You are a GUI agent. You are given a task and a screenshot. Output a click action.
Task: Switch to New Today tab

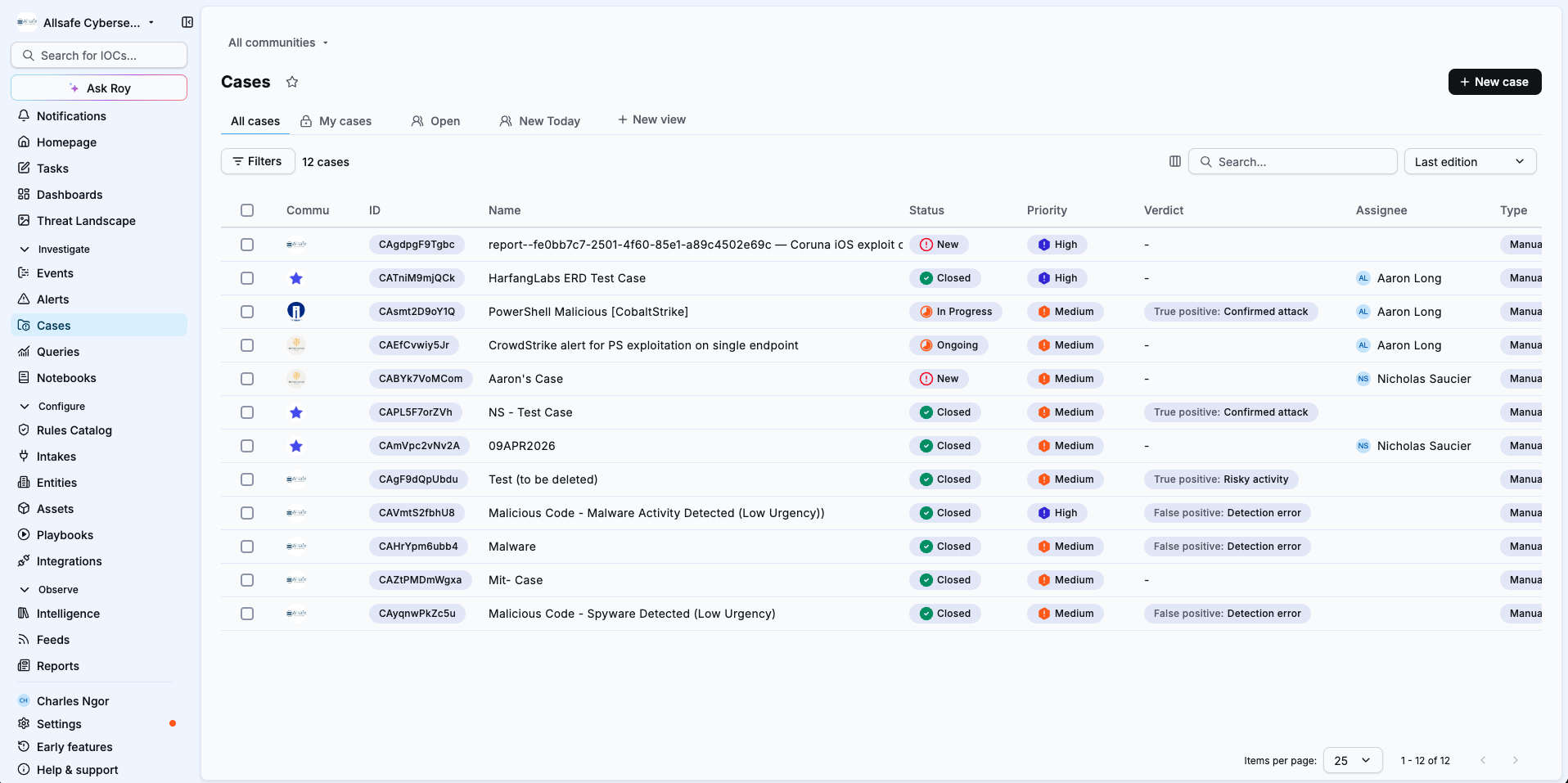click(540, 121)
